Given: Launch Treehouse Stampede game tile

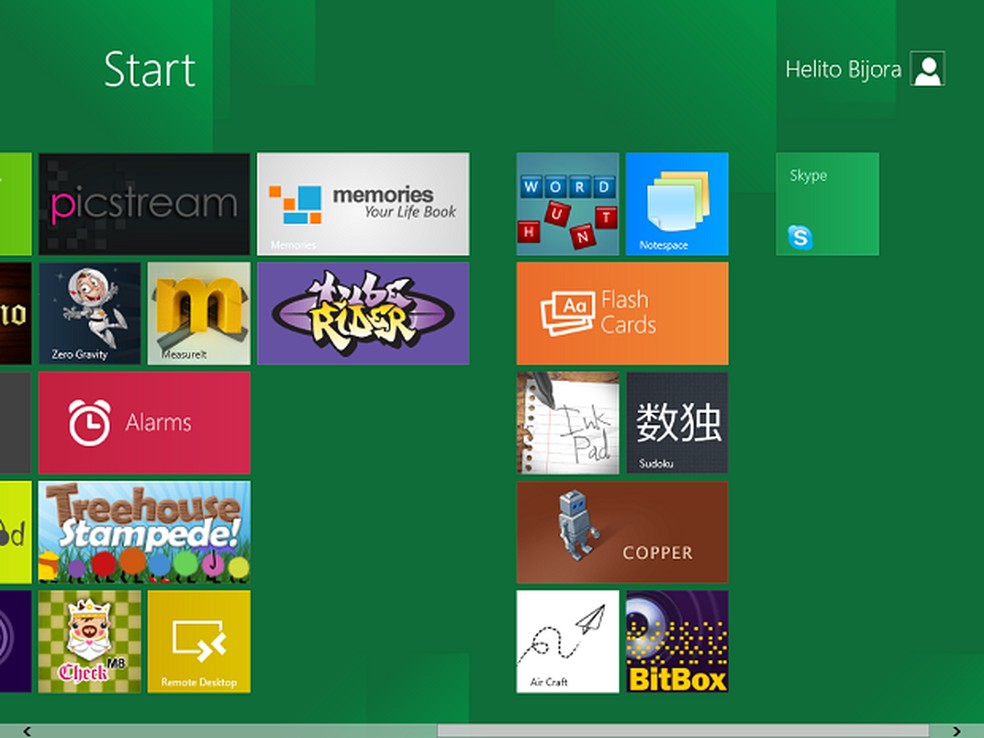Looking at the screenshot, I should click(x=144, y=532).
